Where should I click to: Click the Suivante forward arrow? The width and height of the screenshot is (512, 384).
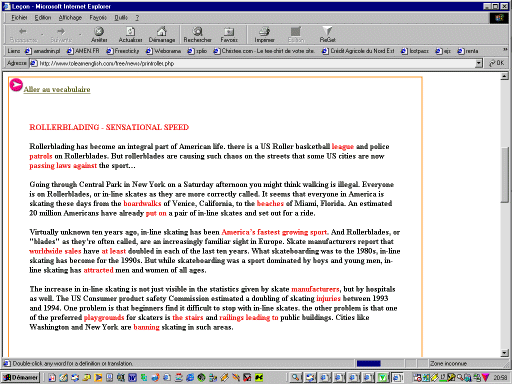coord(61,35)
